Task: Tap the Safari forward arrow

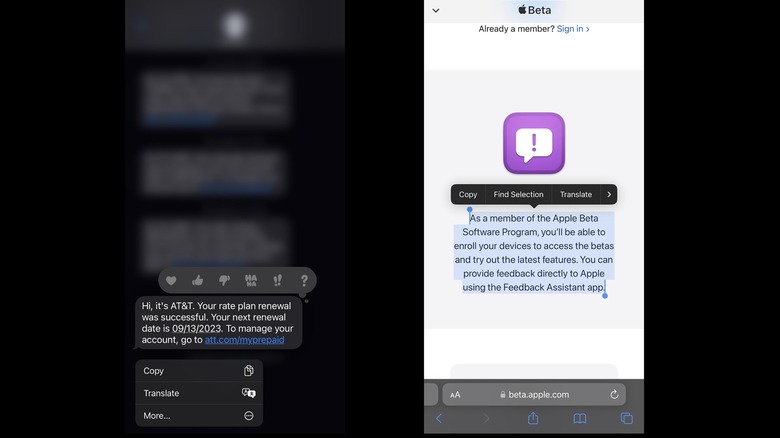Action: point(486,419)
